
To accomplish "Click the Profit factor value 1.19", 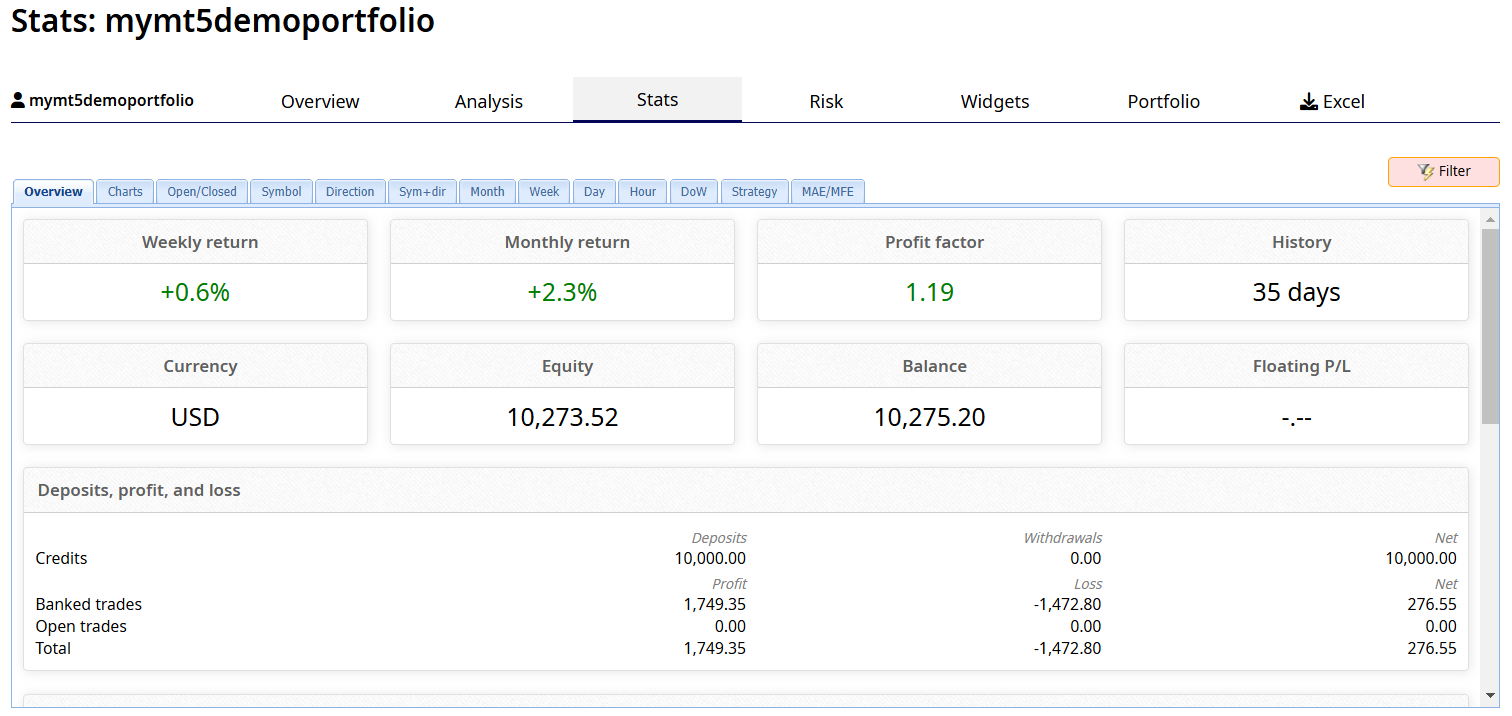I will click(x=929, y=292).
